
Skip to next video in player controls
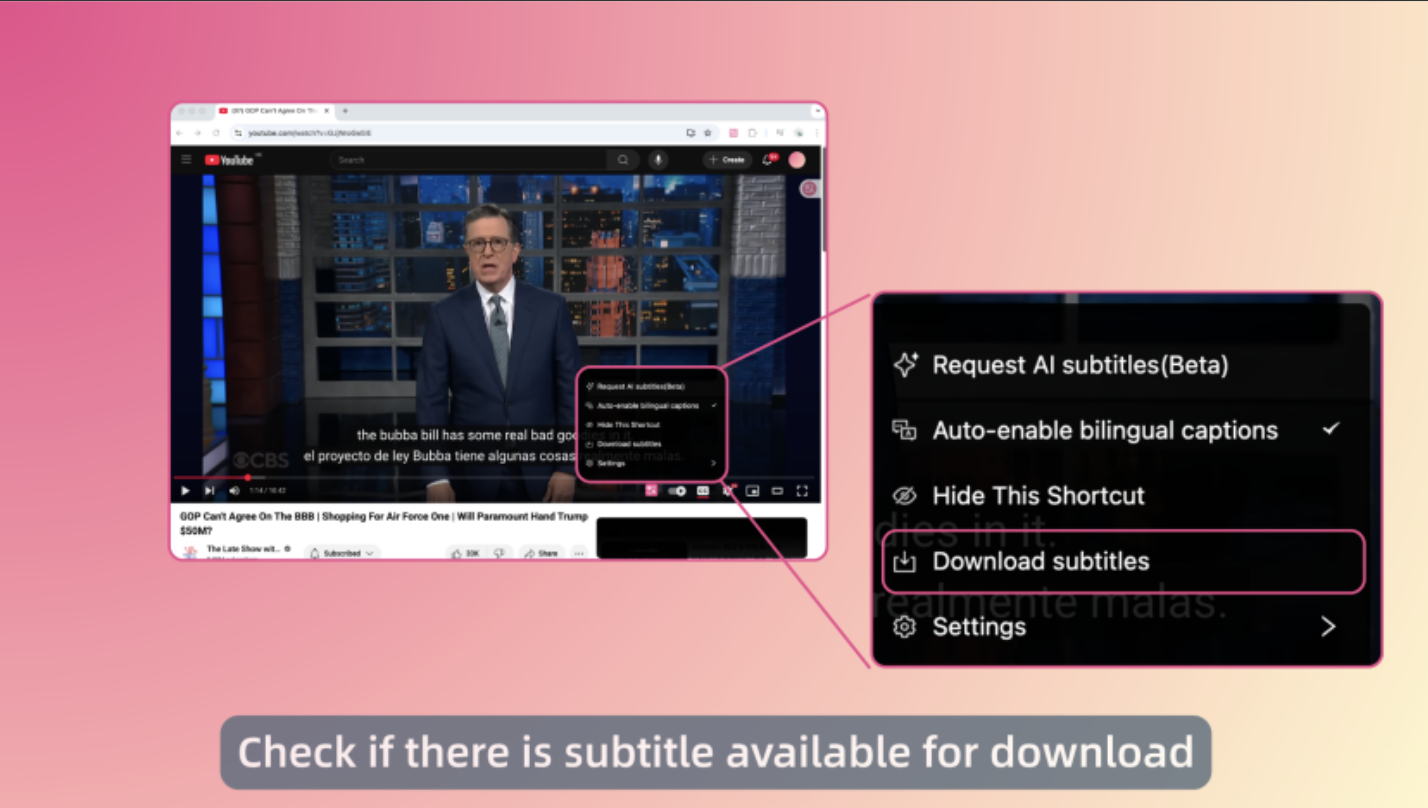click(x=209, y=491)
